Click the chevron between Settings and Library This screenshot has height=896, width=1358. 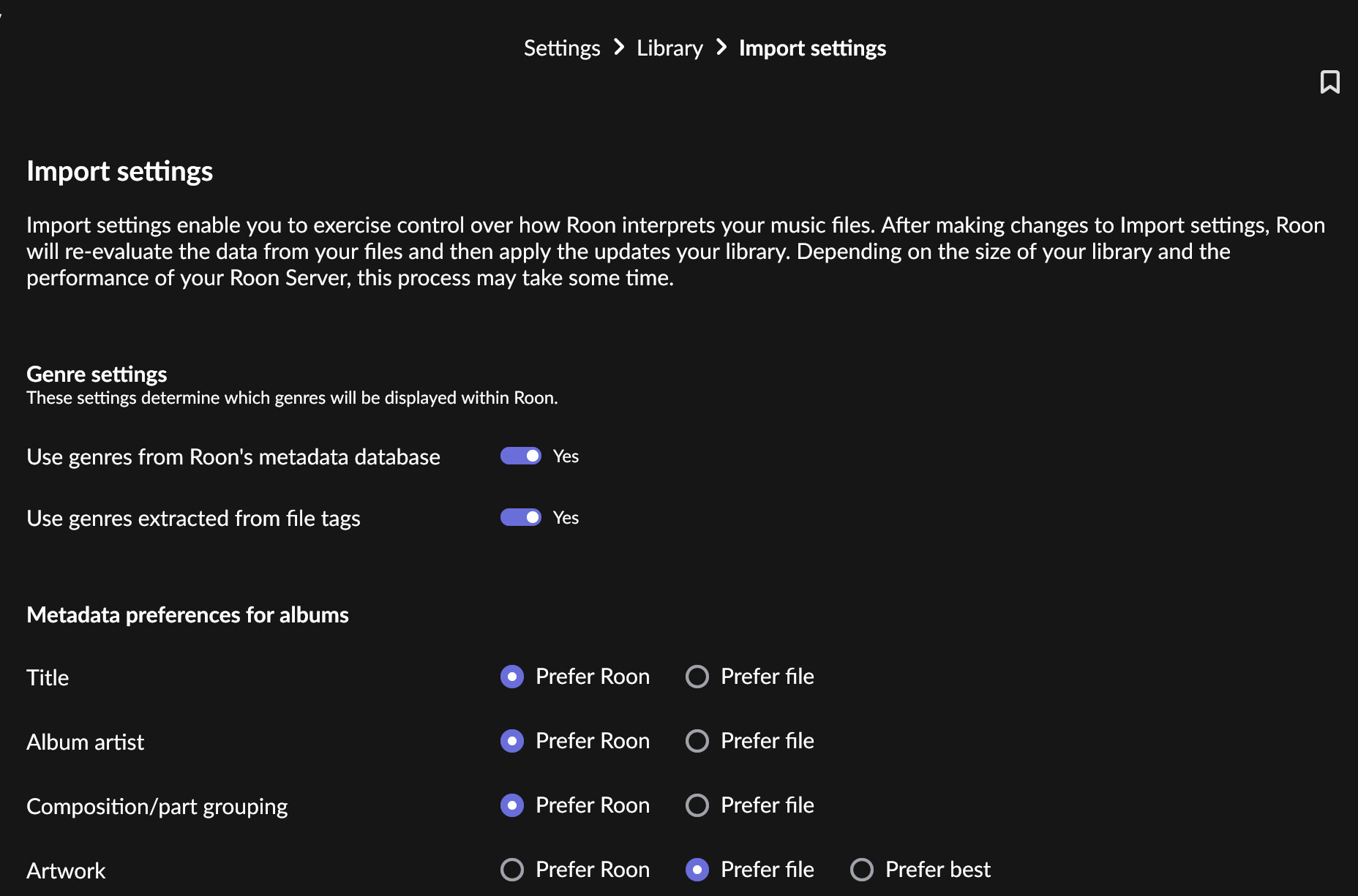[x=619, y=48]
